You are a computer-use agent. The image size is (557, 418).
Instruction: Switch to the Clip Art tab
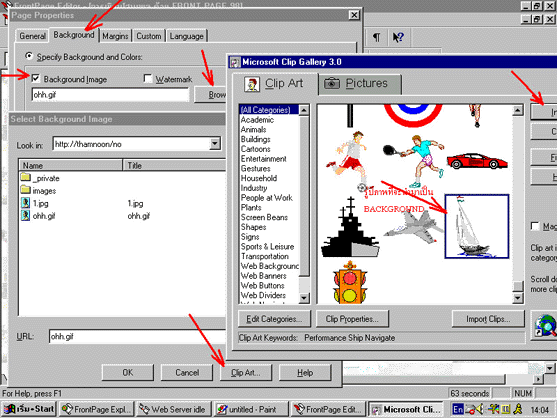pos(275,84)
